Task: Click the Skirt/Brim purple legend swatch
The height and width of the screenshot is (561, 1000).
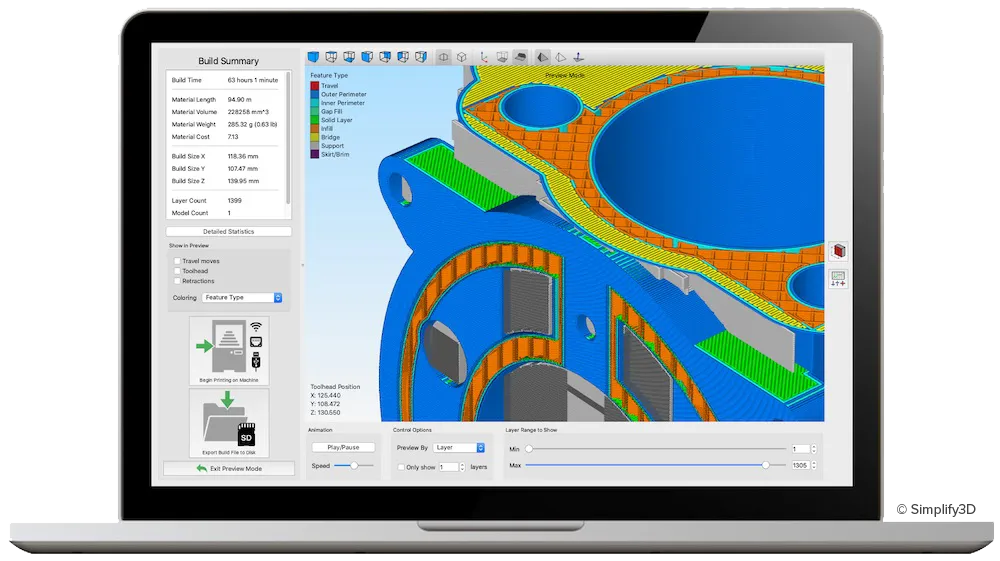Action: (x=314, y=154)
